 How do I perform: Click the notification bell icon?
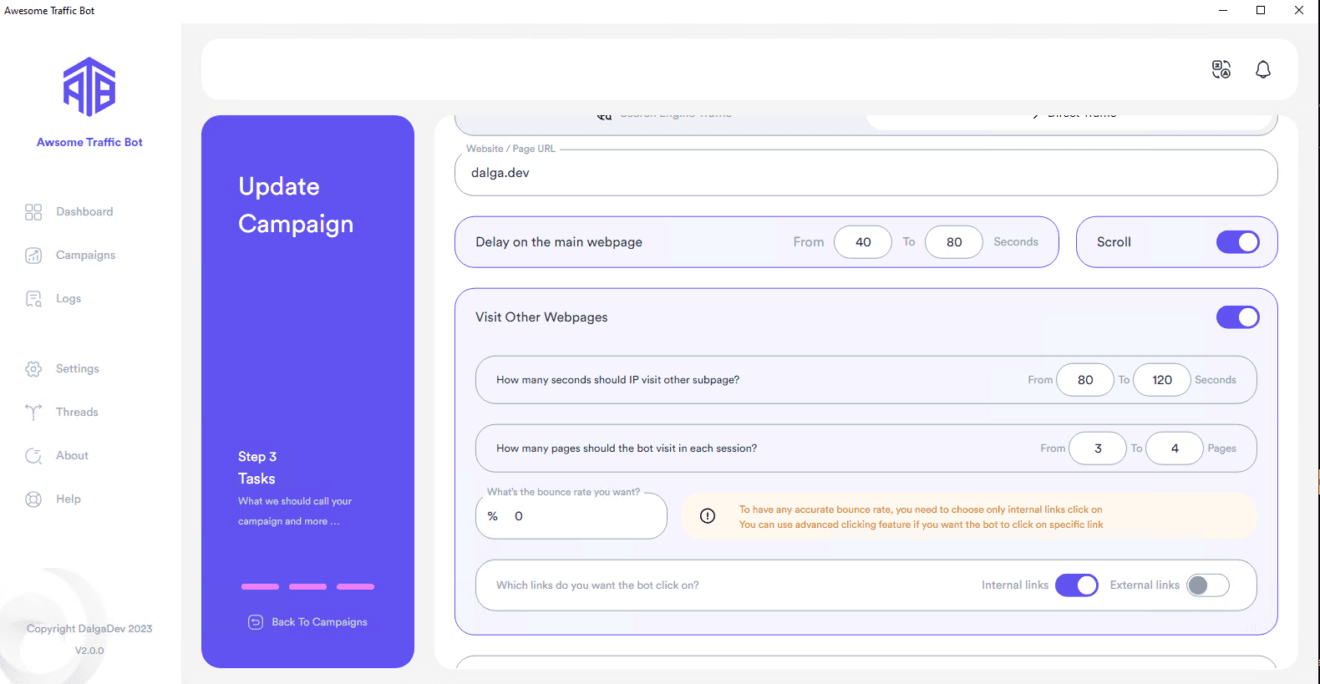click(1262, 69)
